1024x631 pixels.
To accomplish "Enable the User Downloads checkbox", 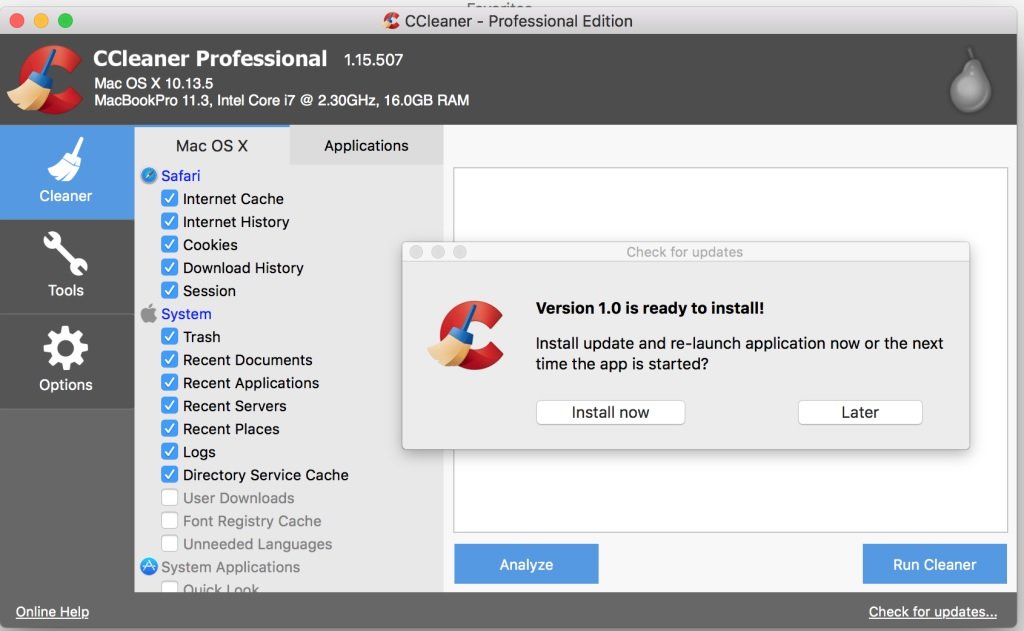I will tap(170, 497).
